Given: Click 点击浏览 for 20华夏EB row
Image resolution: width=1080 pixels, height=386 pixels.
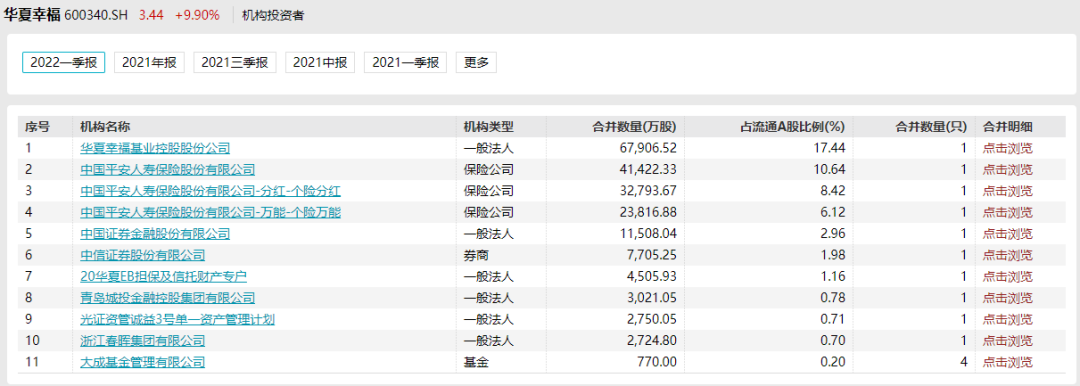Looking at the screenshot, I should (x=1008, y=276).
